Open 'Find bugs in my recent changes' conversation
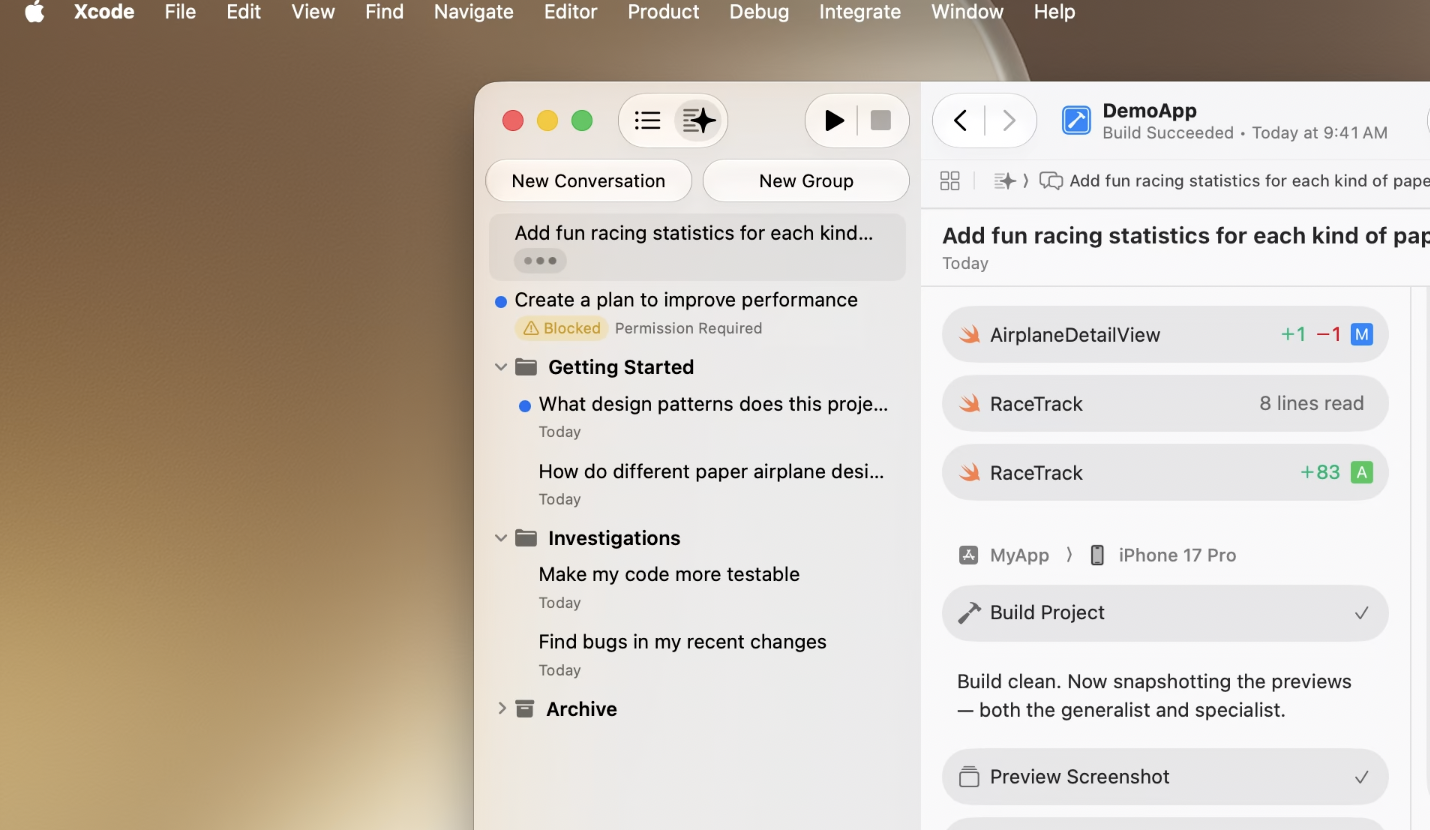 [x=697, y=654]
